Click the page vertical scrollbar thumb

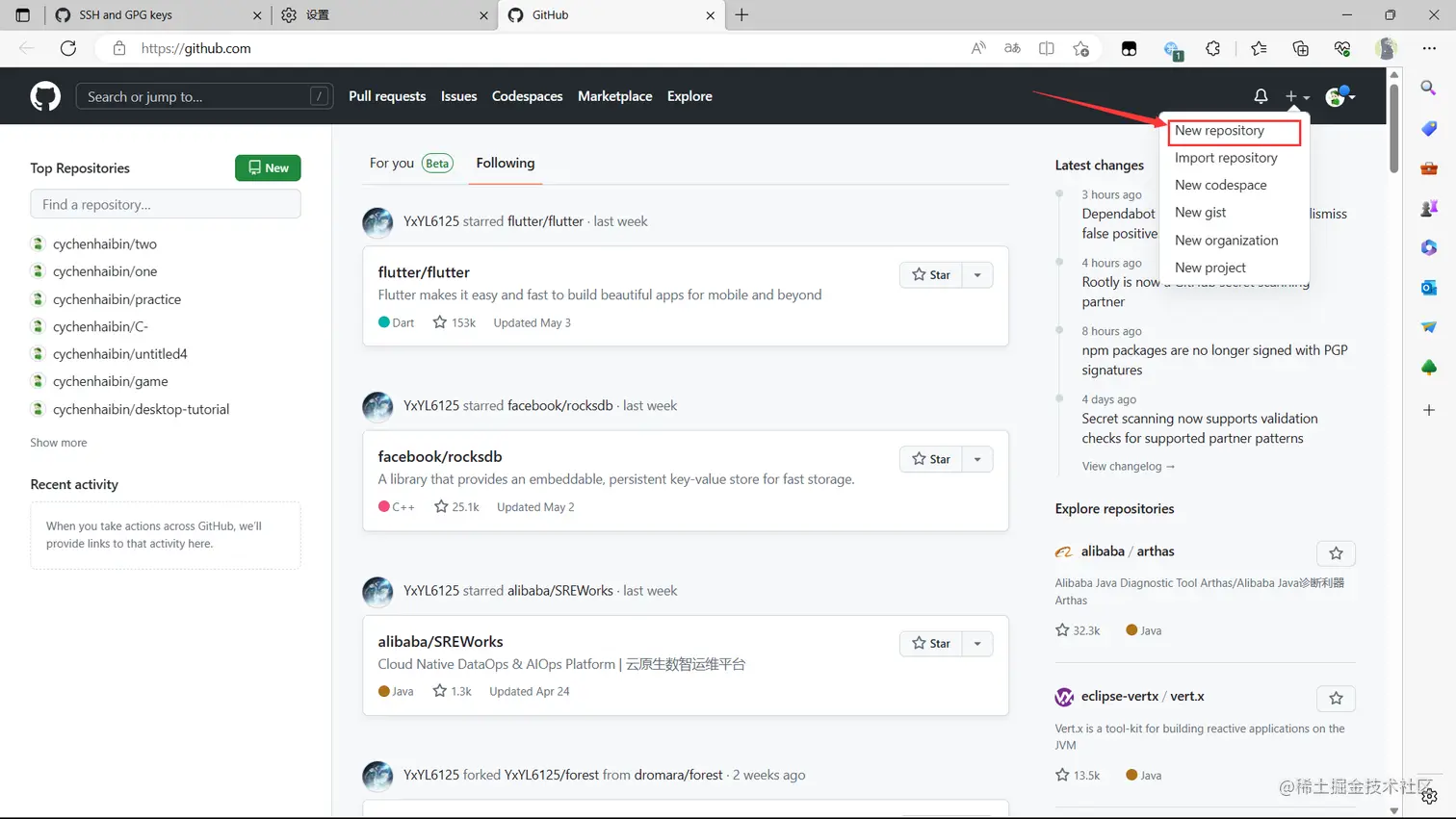[x=1394, y=127]
